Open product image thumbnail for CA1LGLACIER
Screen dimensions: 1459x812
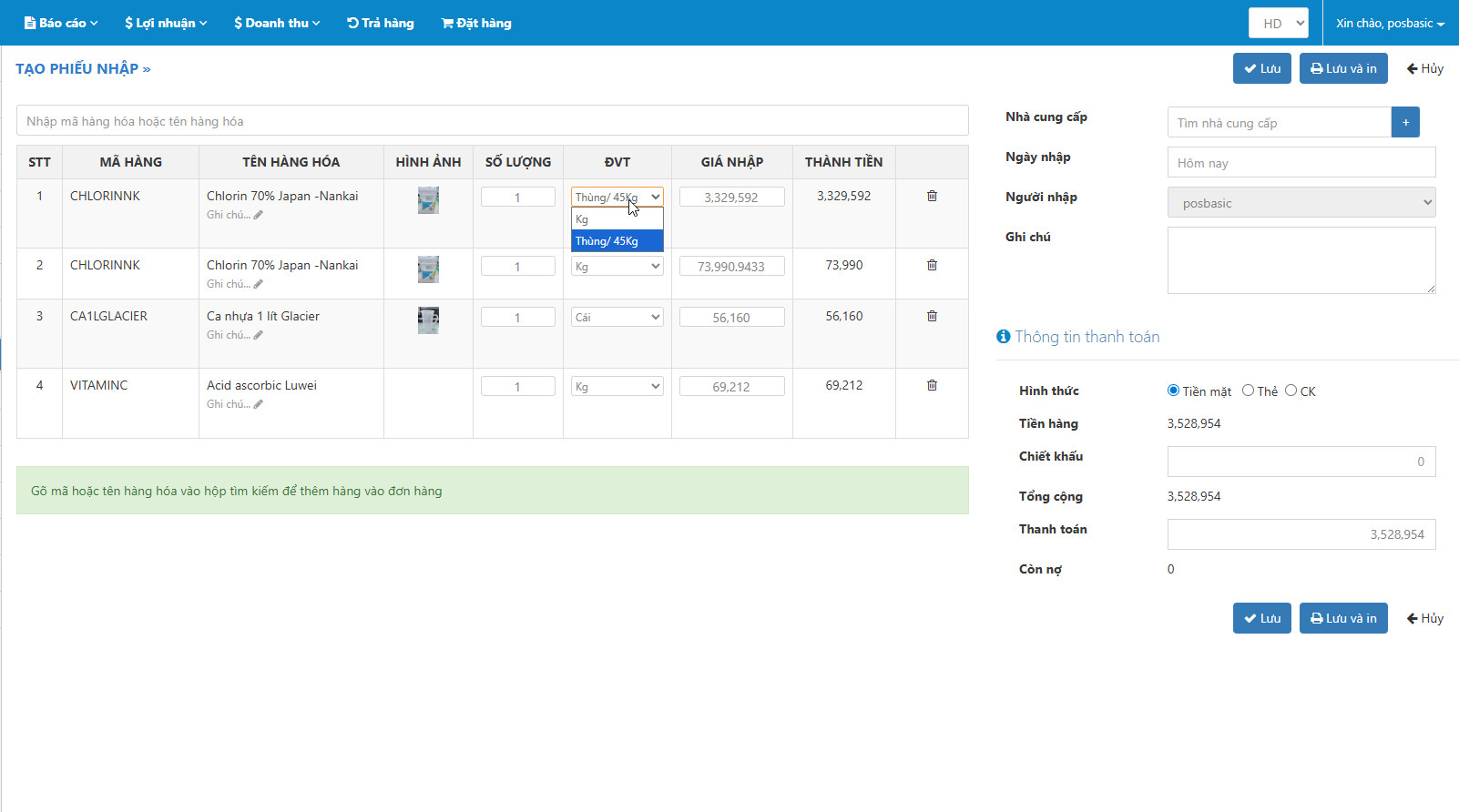[x=428, y=320]
